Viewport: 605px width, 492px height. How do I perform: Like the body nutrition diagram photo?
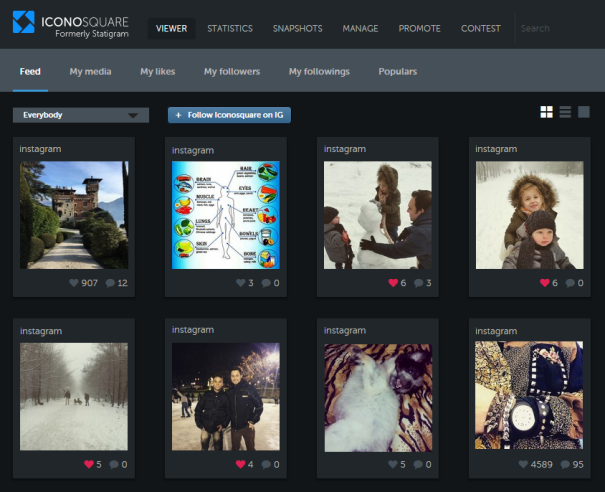coord(240,283)
